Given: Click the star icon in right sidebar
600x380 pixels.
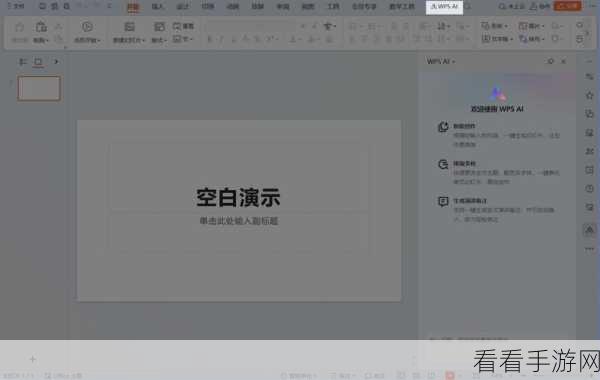Looking at the screenshot, I should [x=589, y=95].
